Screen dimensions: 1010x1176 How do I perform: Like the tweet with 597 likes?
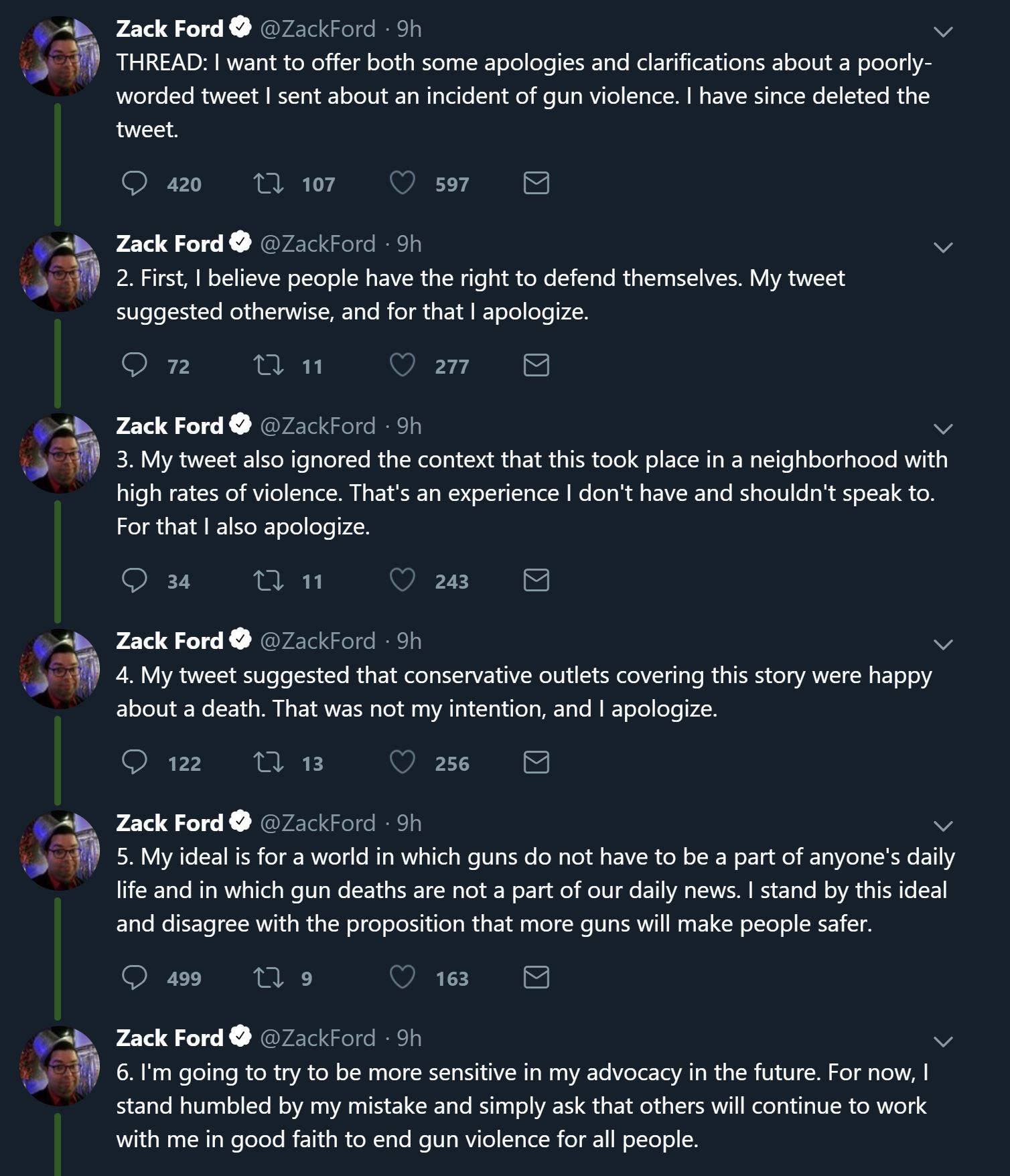coord(403,183)
